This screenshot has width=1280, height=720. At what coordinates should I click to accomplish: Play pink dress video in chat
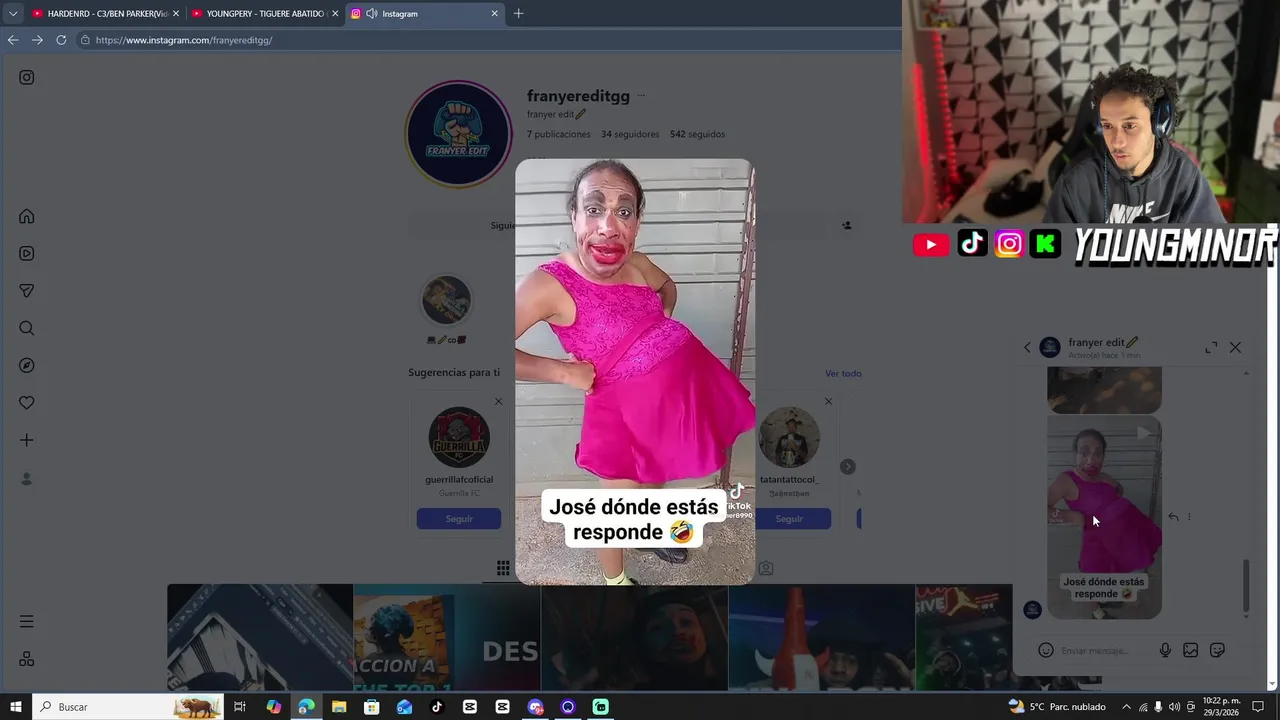[1104, 517]
